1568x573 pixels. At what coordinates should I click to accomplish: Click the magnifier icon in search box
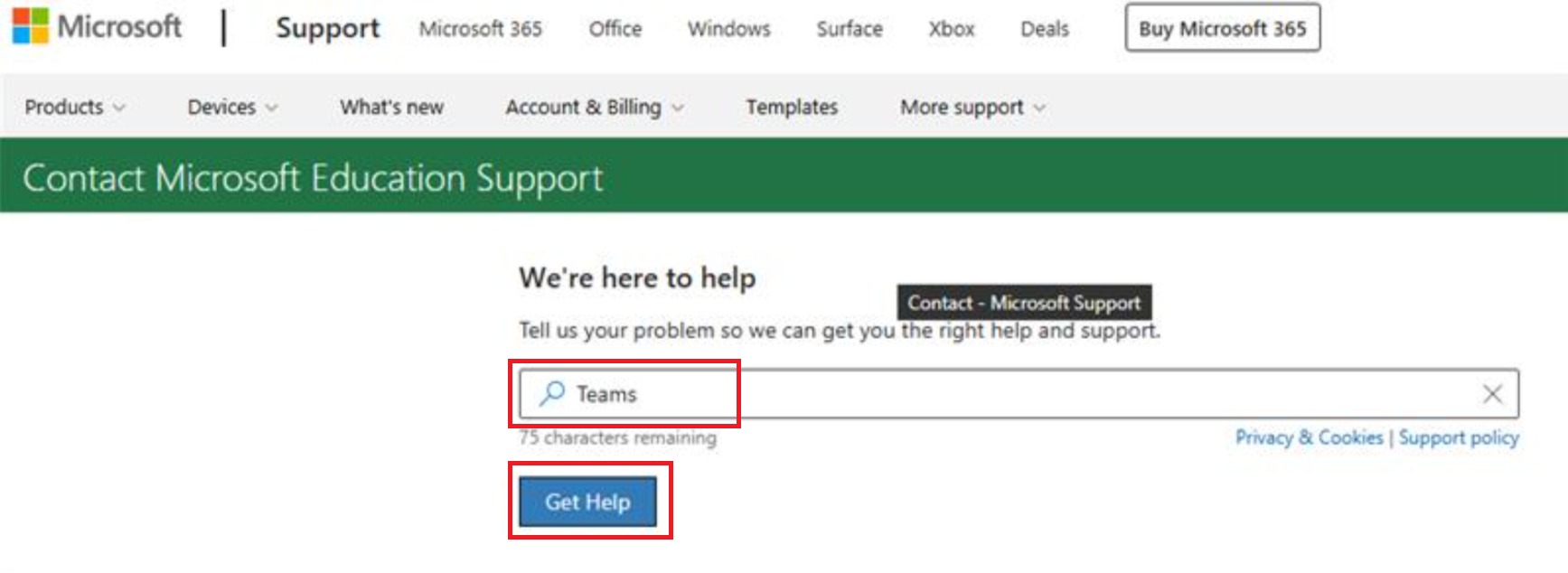click(x=551, y=393)
